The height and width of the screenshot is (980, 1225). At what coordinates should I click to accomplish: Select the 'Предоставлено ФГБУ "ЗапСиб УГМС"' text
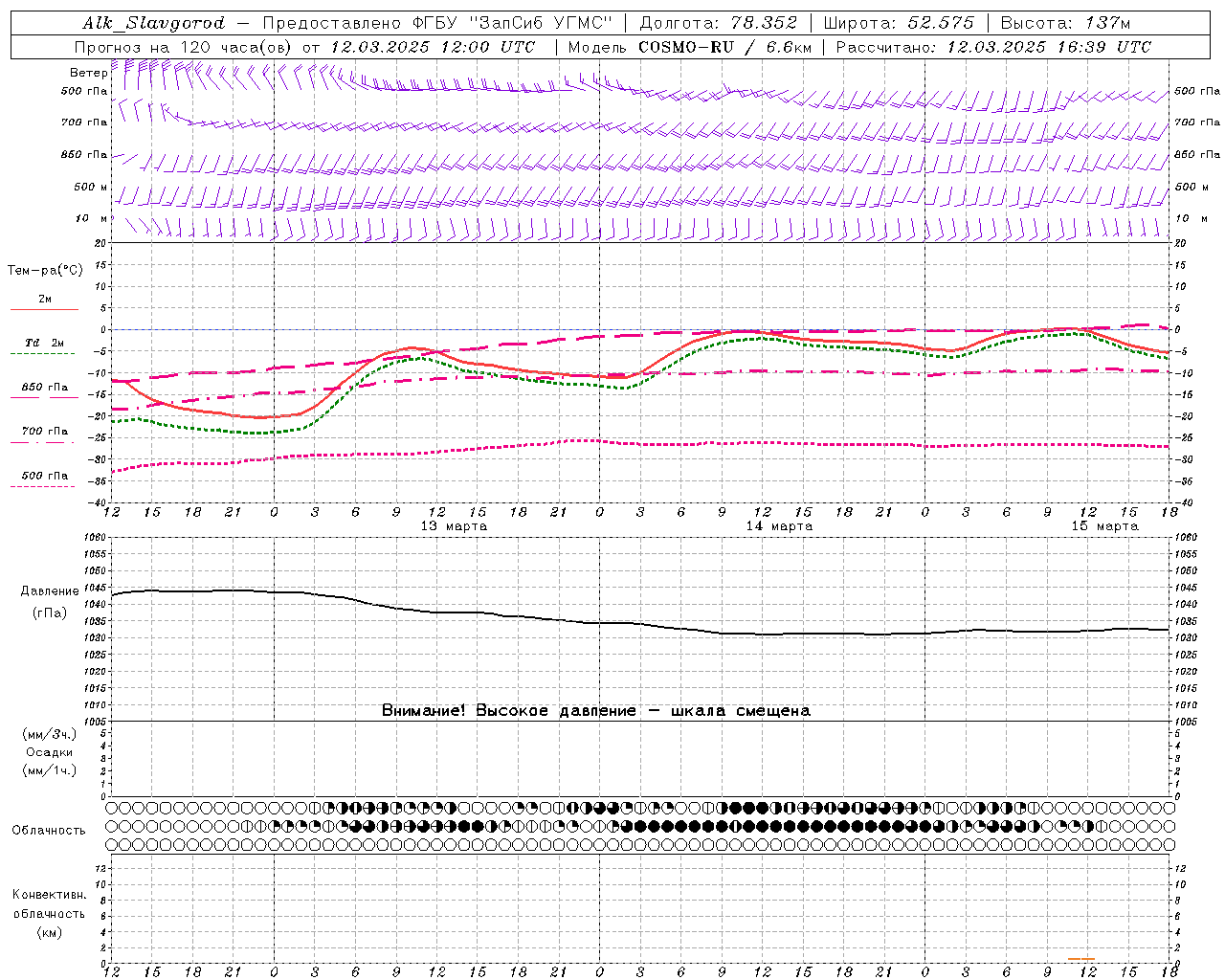click(x=437, y=23)
